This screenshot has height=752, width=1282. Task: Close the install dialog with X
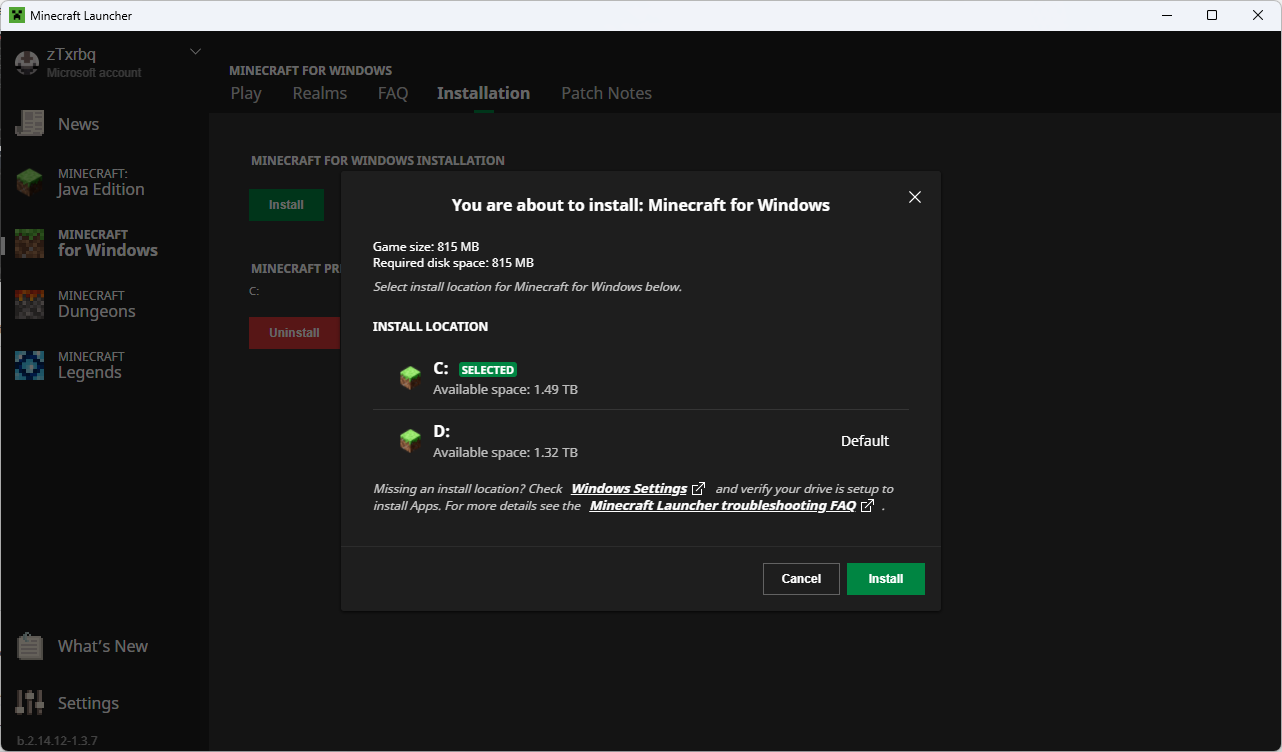[x=914, y=197]
